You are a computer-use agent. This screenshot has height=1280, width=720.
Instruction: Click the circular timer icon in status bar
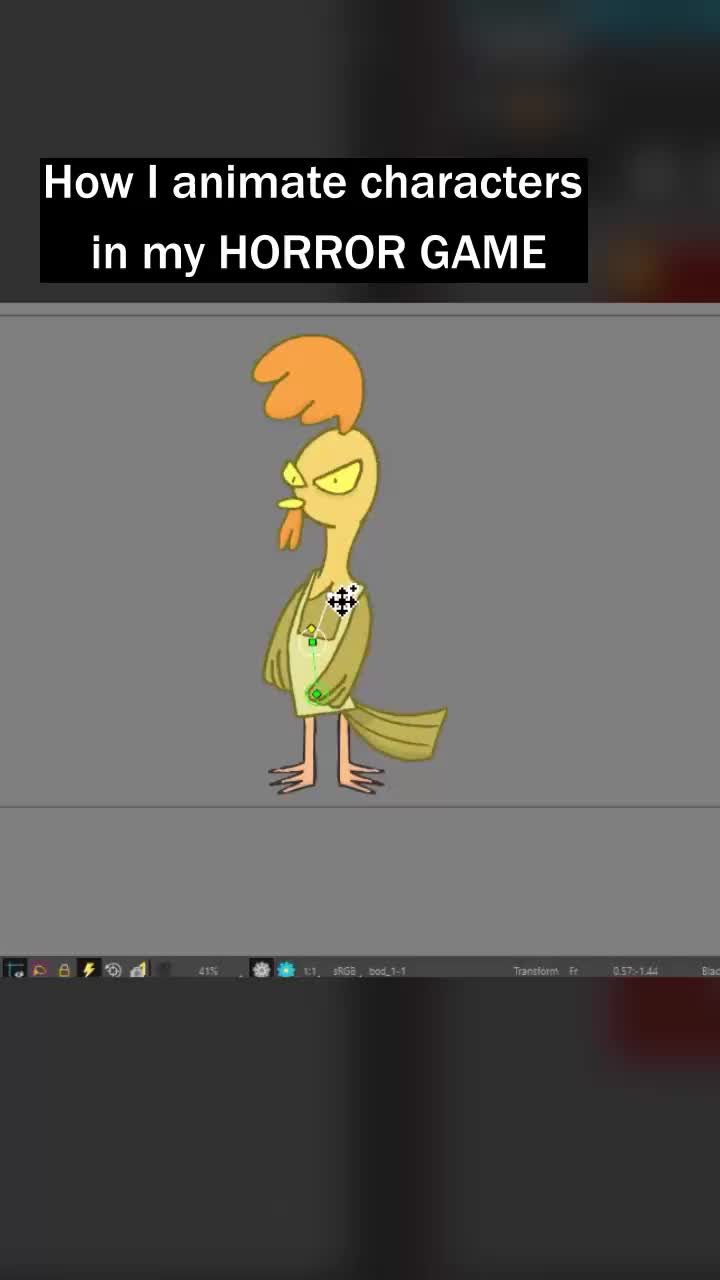pos(113,970)
